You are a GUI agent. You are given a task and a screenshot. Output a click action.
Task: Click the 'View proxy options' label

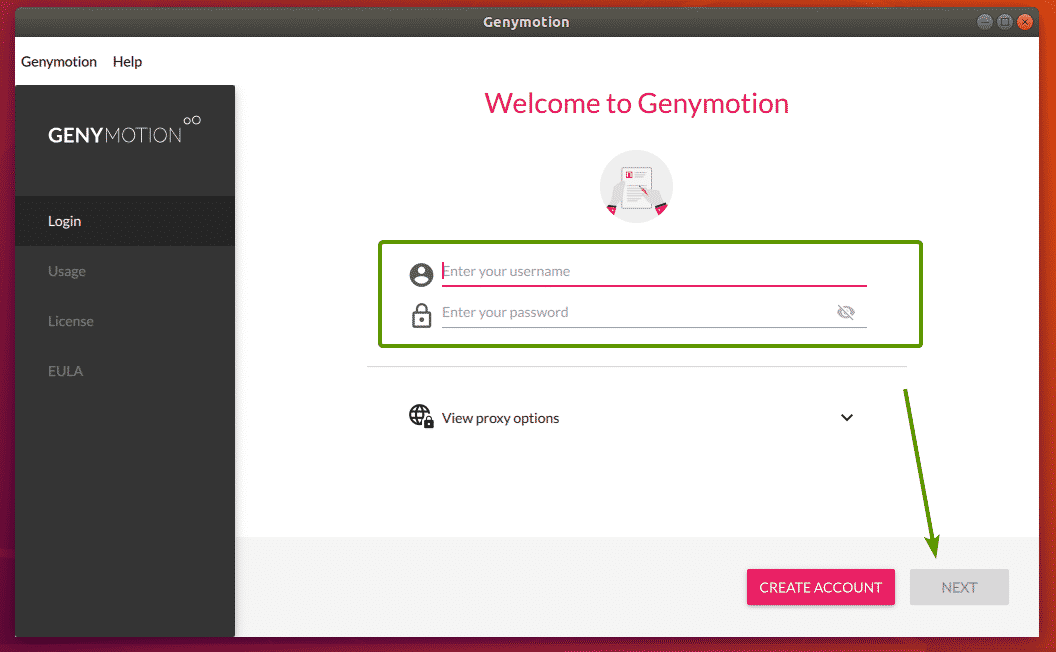click(x=501, y=418)
